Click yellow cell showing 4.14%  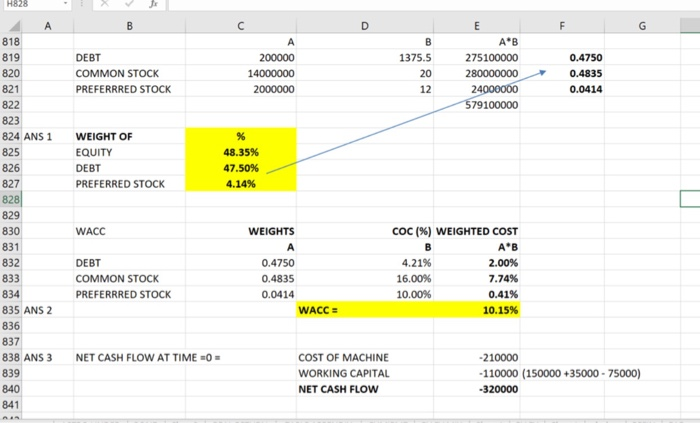(241, 184)
